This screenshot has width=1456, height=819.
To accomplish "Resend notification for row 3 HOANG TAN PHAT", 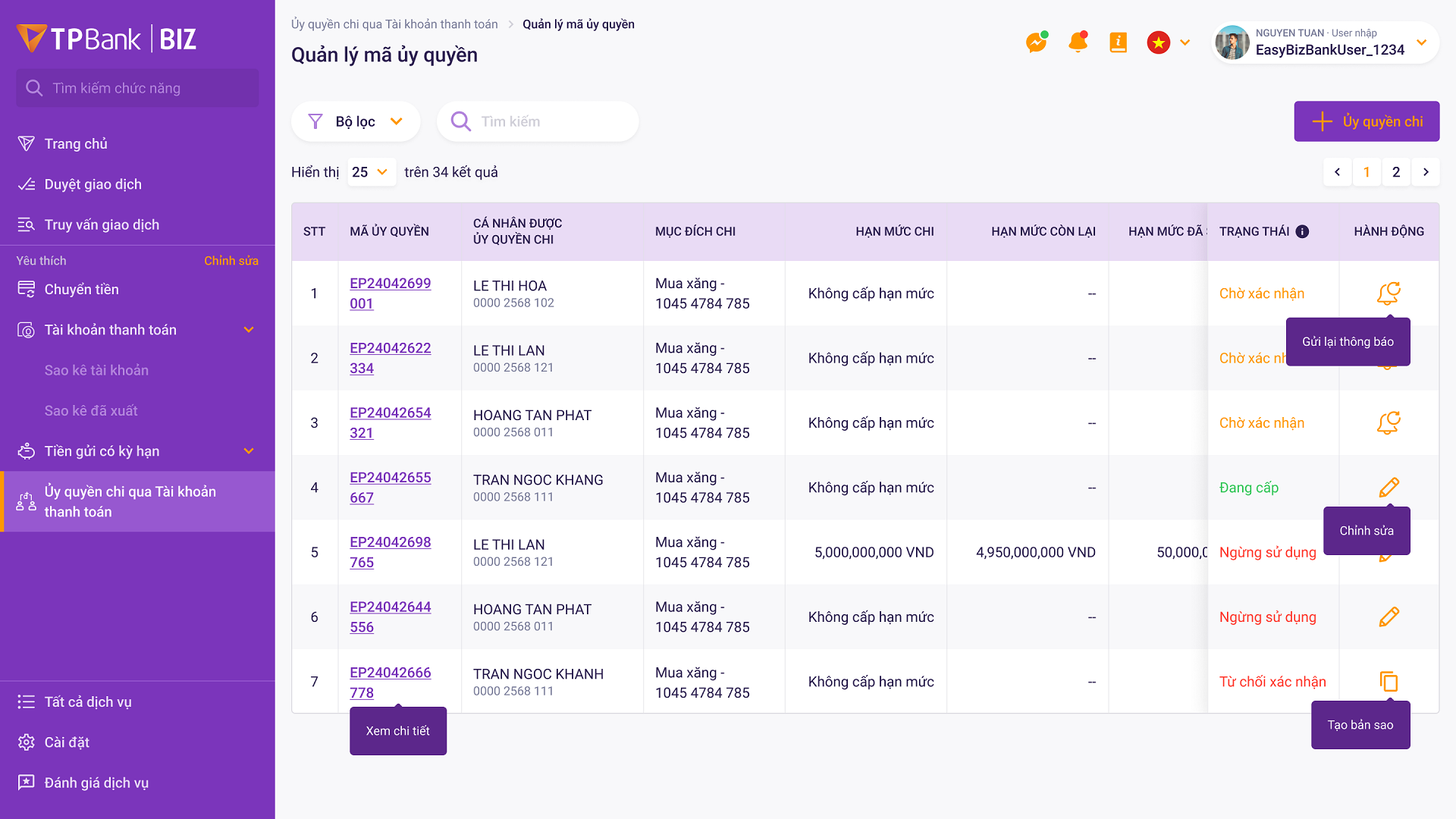I will click(1389, 422).
